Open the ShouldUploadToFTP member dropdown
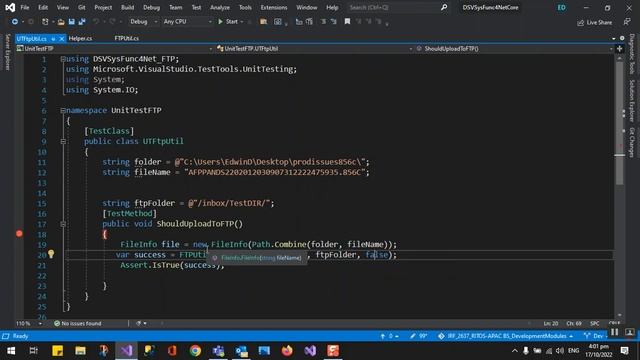This screenshot has width=640, height=360. coord(514,49)
